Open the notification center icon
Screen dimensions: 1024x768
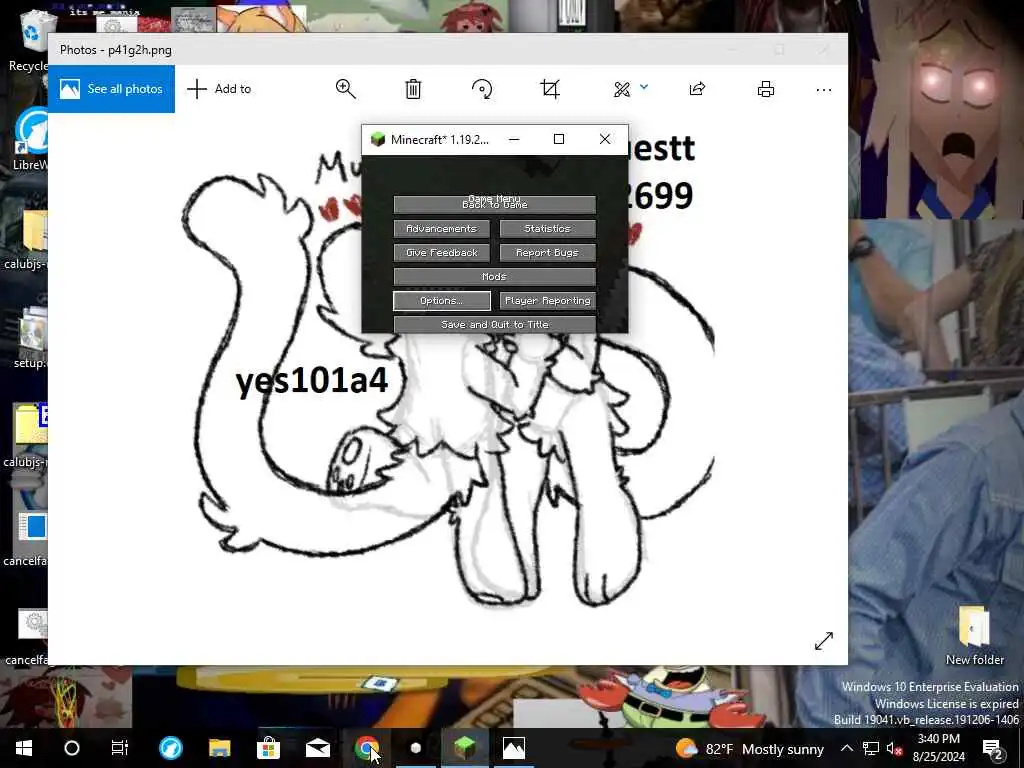pos(993,748)
